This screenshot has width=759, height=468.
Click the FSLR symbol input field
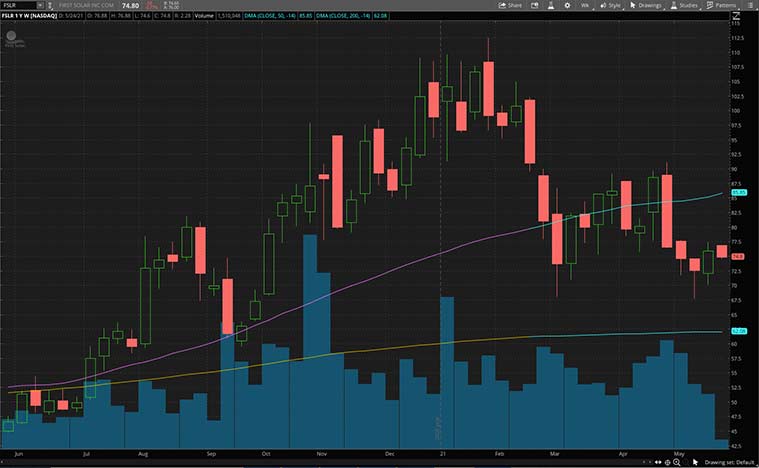18,5
